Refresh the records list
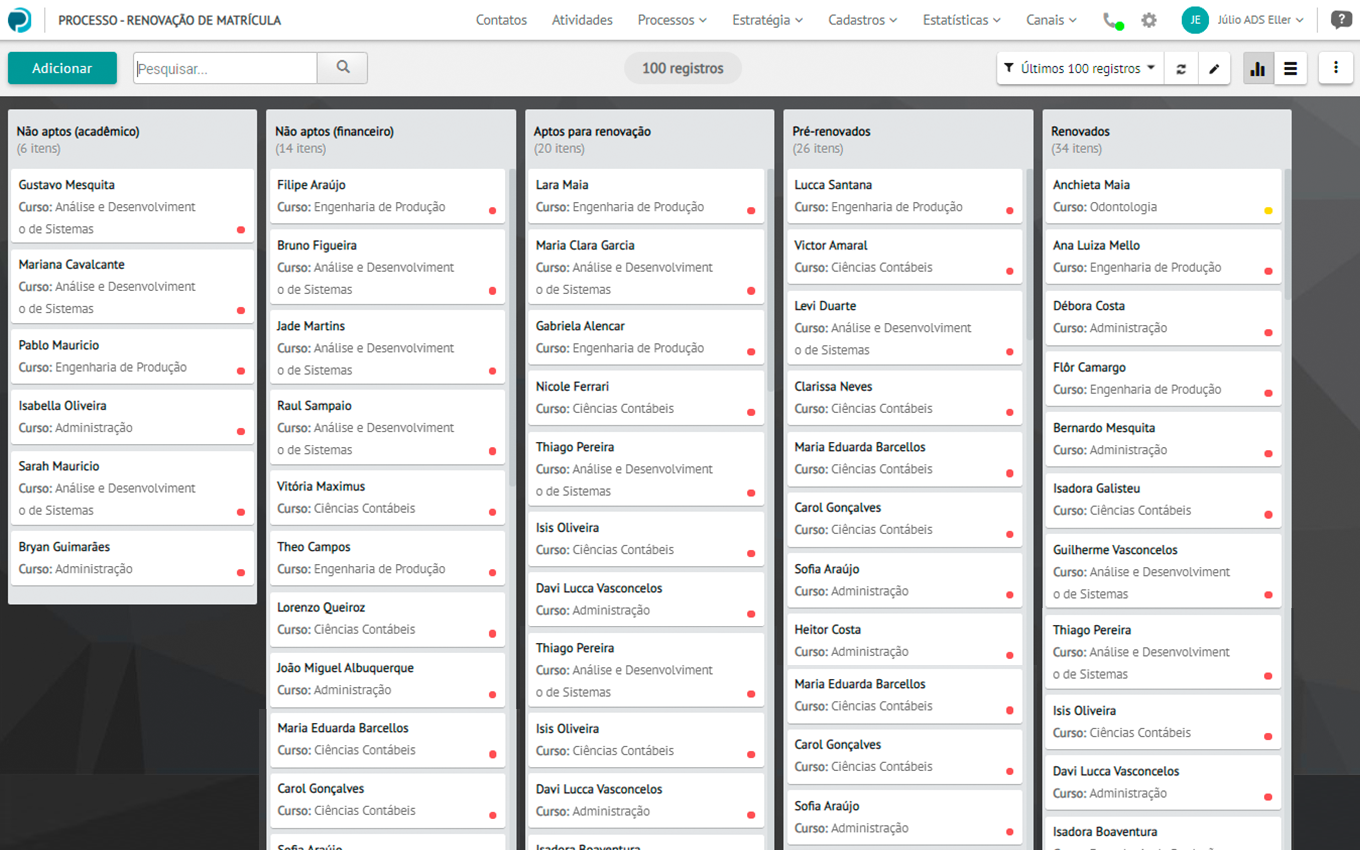The height and width of the screenshot is (850, 1360). point(1181,69)
